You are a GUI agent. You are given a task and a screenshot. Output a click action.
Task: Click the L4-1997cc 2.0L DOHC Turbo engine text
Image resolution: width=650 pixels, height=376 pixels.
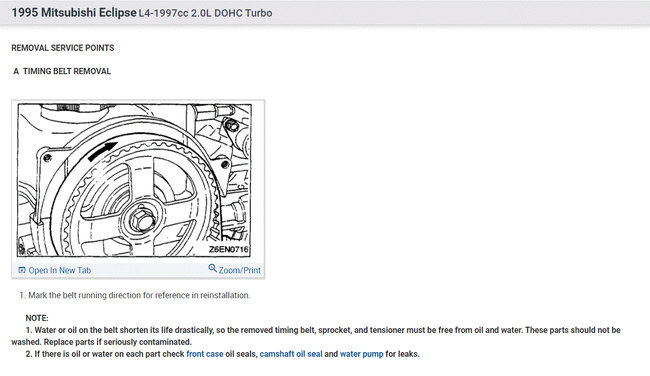205,13
